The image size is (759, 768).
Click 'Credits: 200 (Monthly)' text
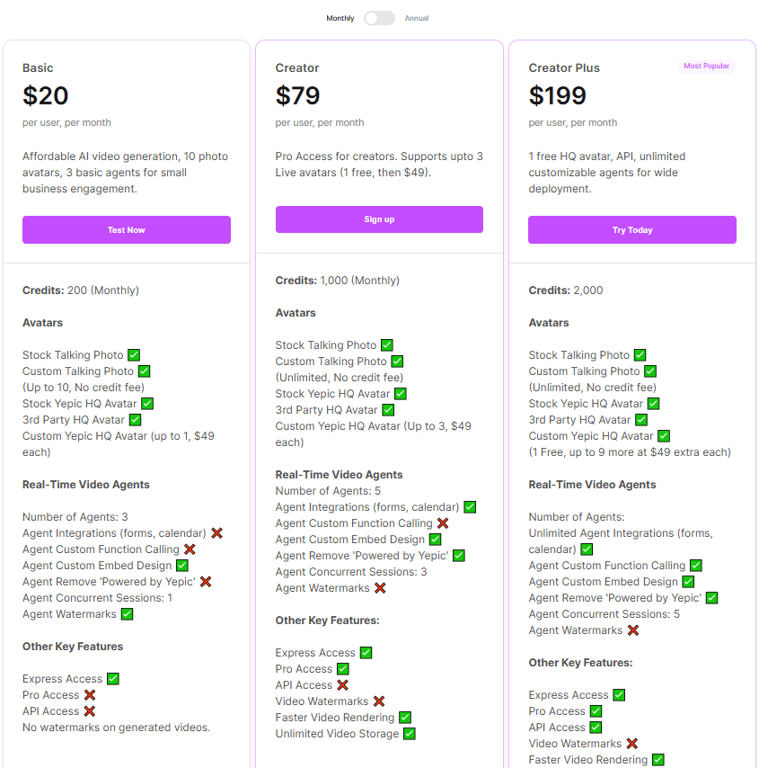point(81,290)
